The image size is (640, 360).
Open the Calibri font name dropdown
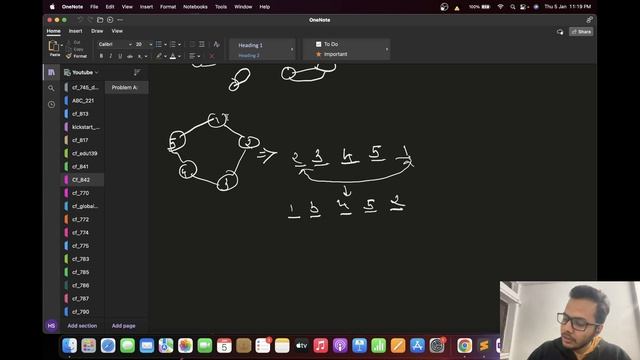tap(130, 44)
